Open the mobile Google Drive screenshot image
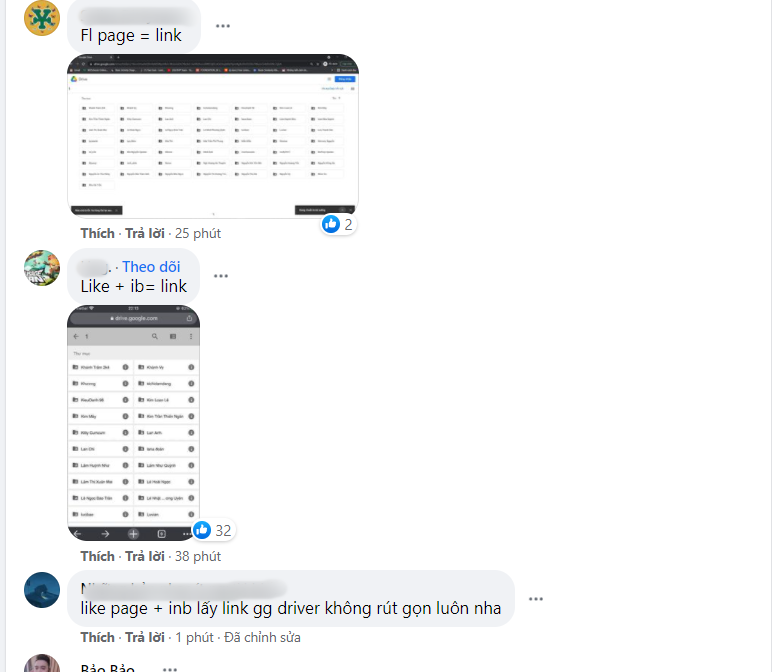This screenshot has width=772, height=672. tap(133, 423)
